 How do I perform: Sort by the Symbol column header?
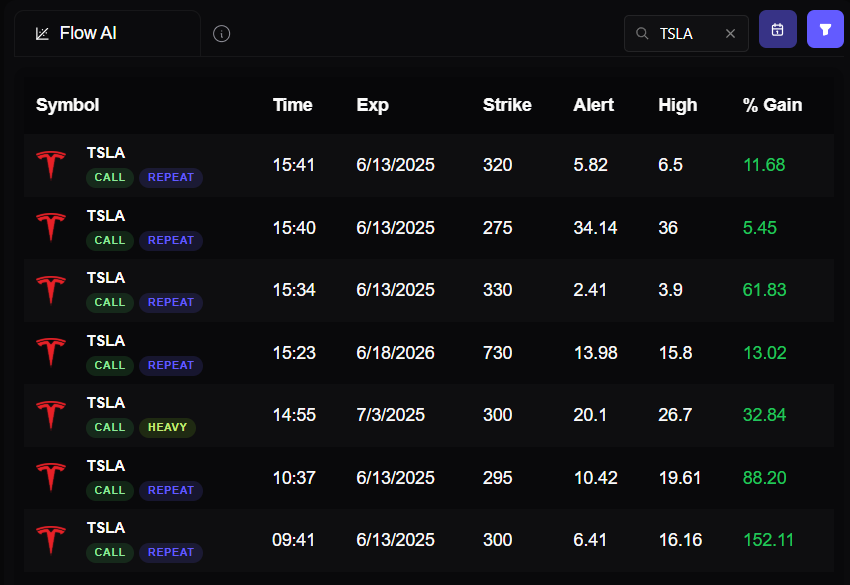coord(67,105)
